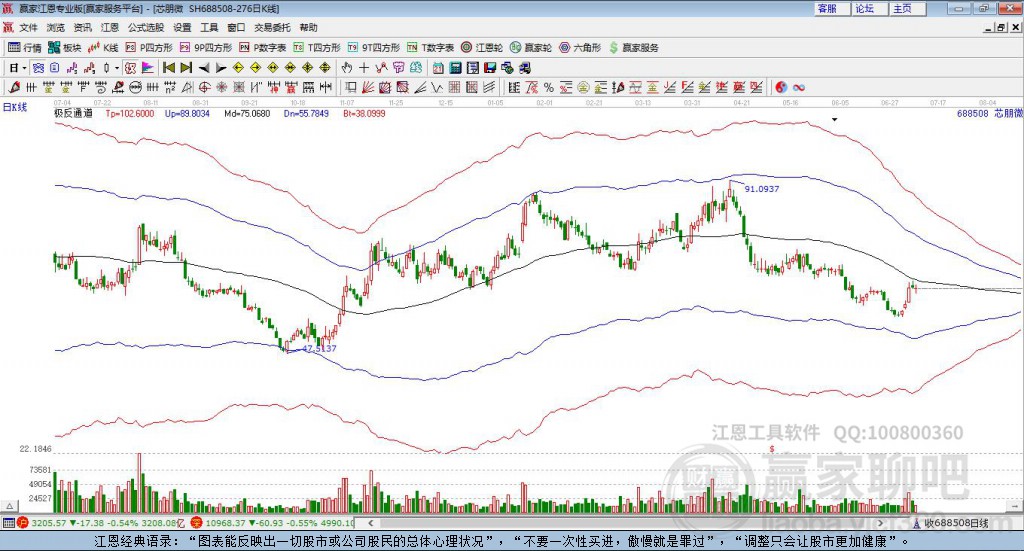
Task: Open the 江恩 menu
Action: (x=110, y=27)
